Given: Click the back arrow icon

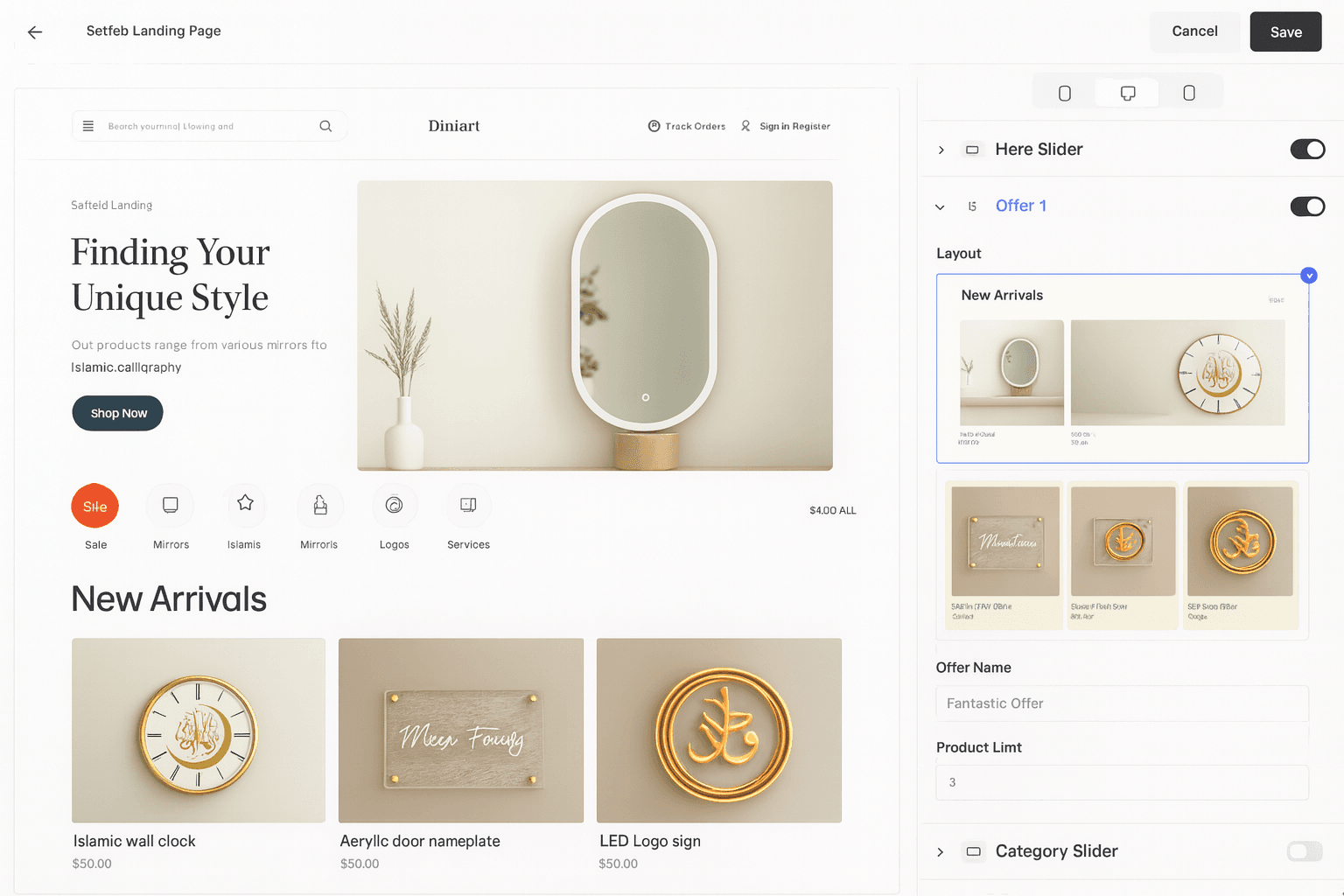Looking at the screenshot, I should [x=35, y=32].
